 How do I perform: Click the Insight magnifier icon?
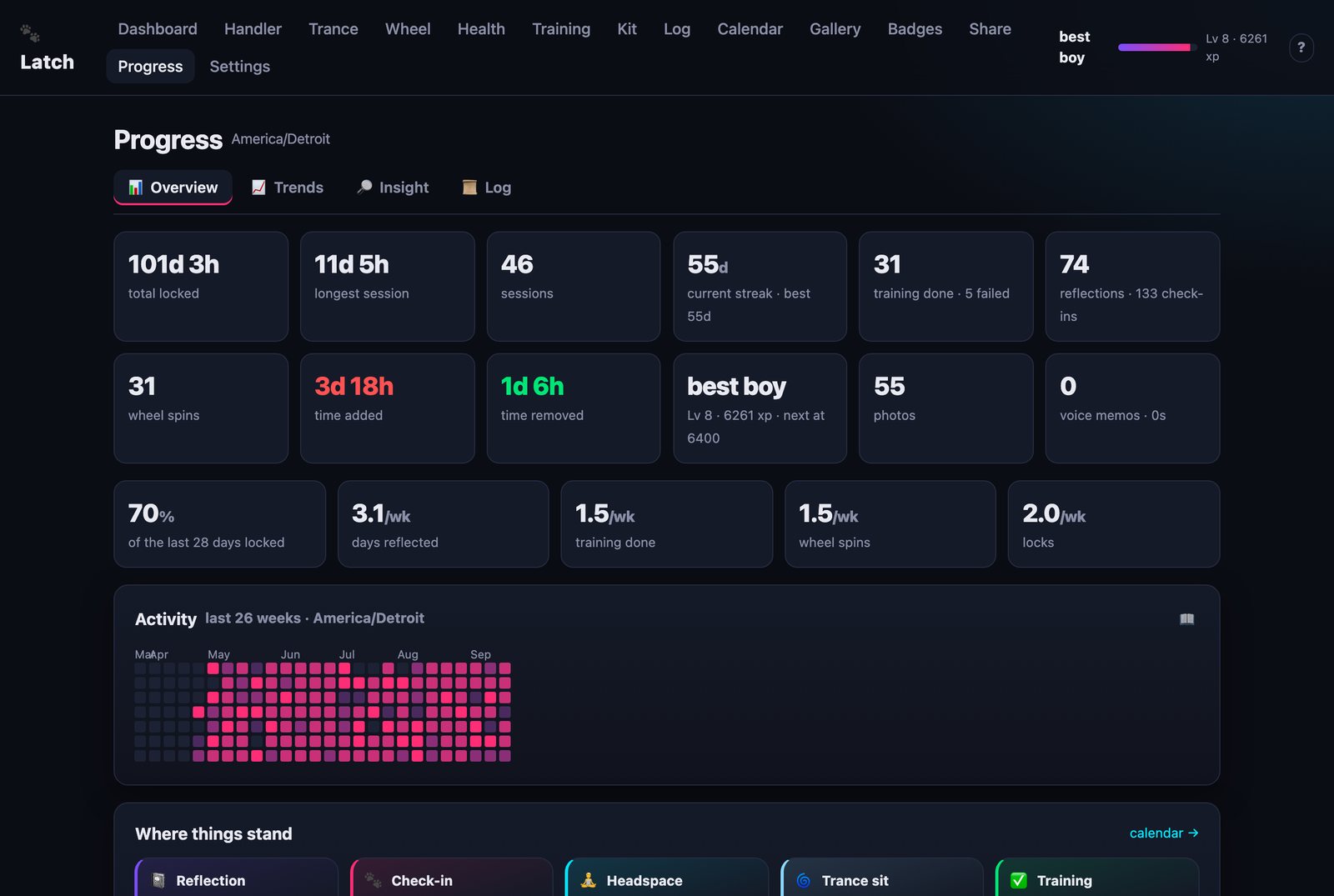click(364, 188)
